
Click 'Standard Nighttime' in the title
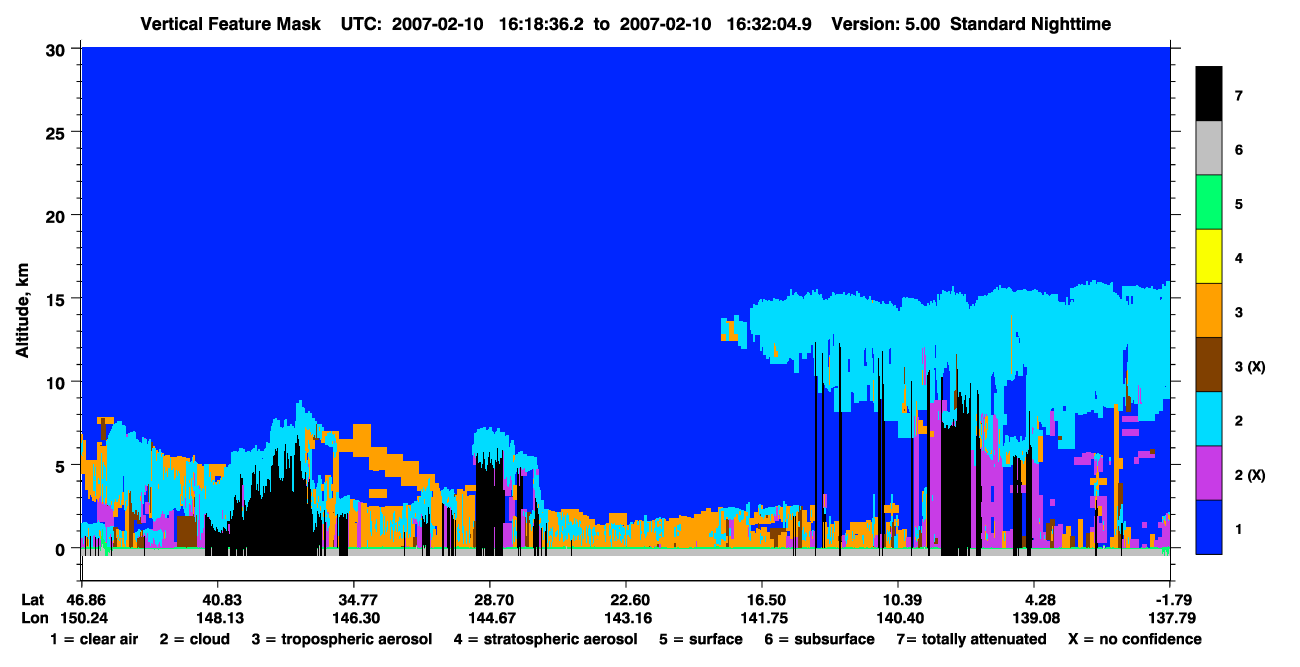1031,23
